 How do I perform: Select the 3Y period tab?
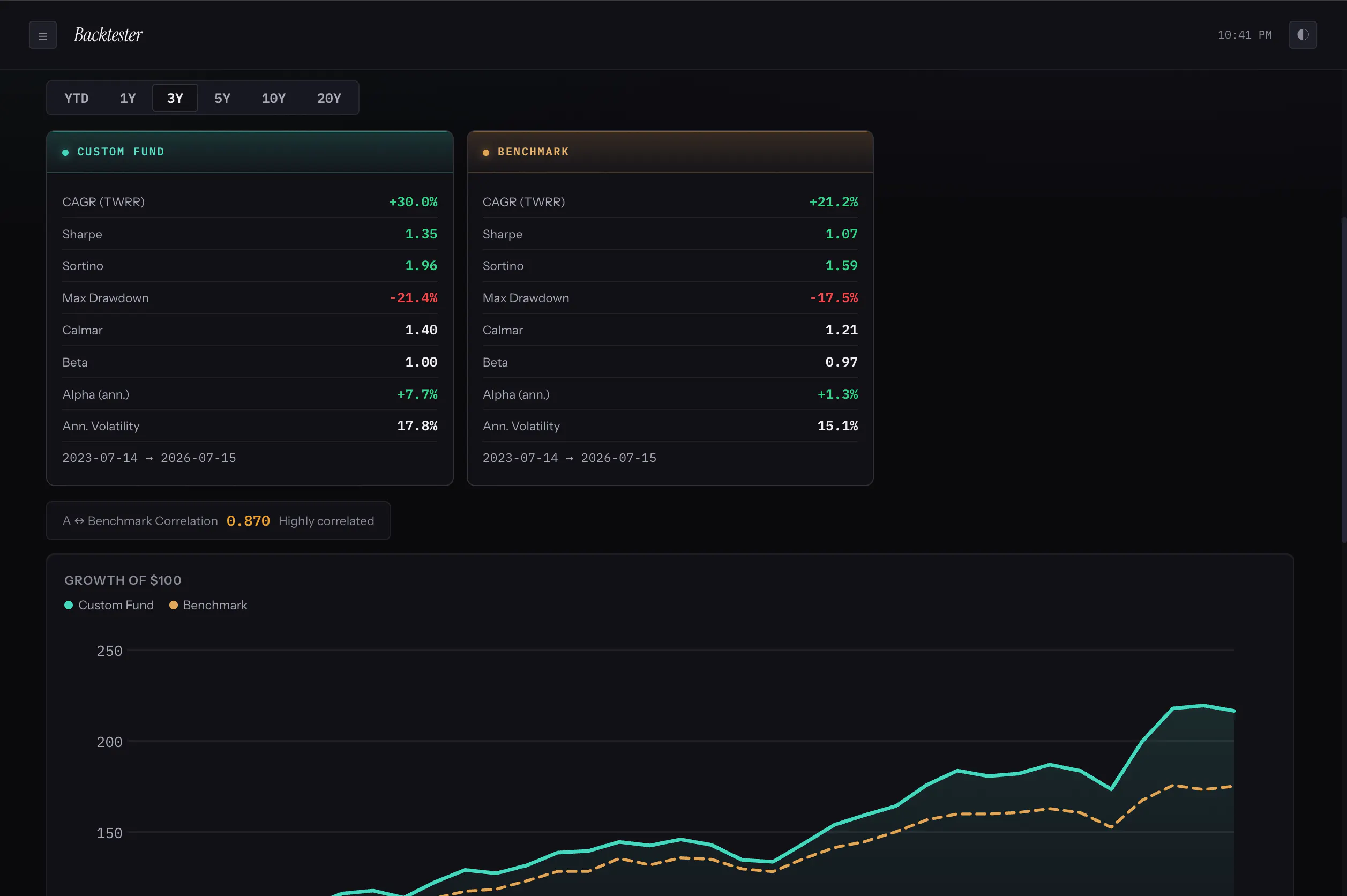coord(175,98)
